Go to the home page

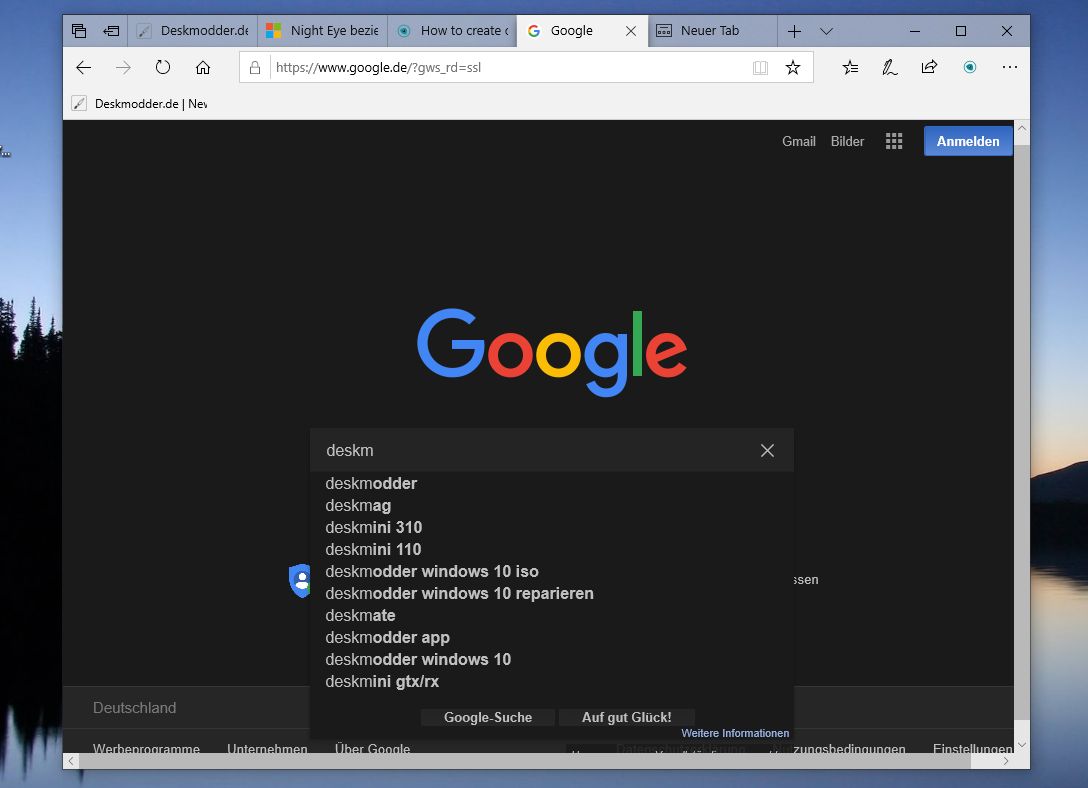click(x=203, y=67)
